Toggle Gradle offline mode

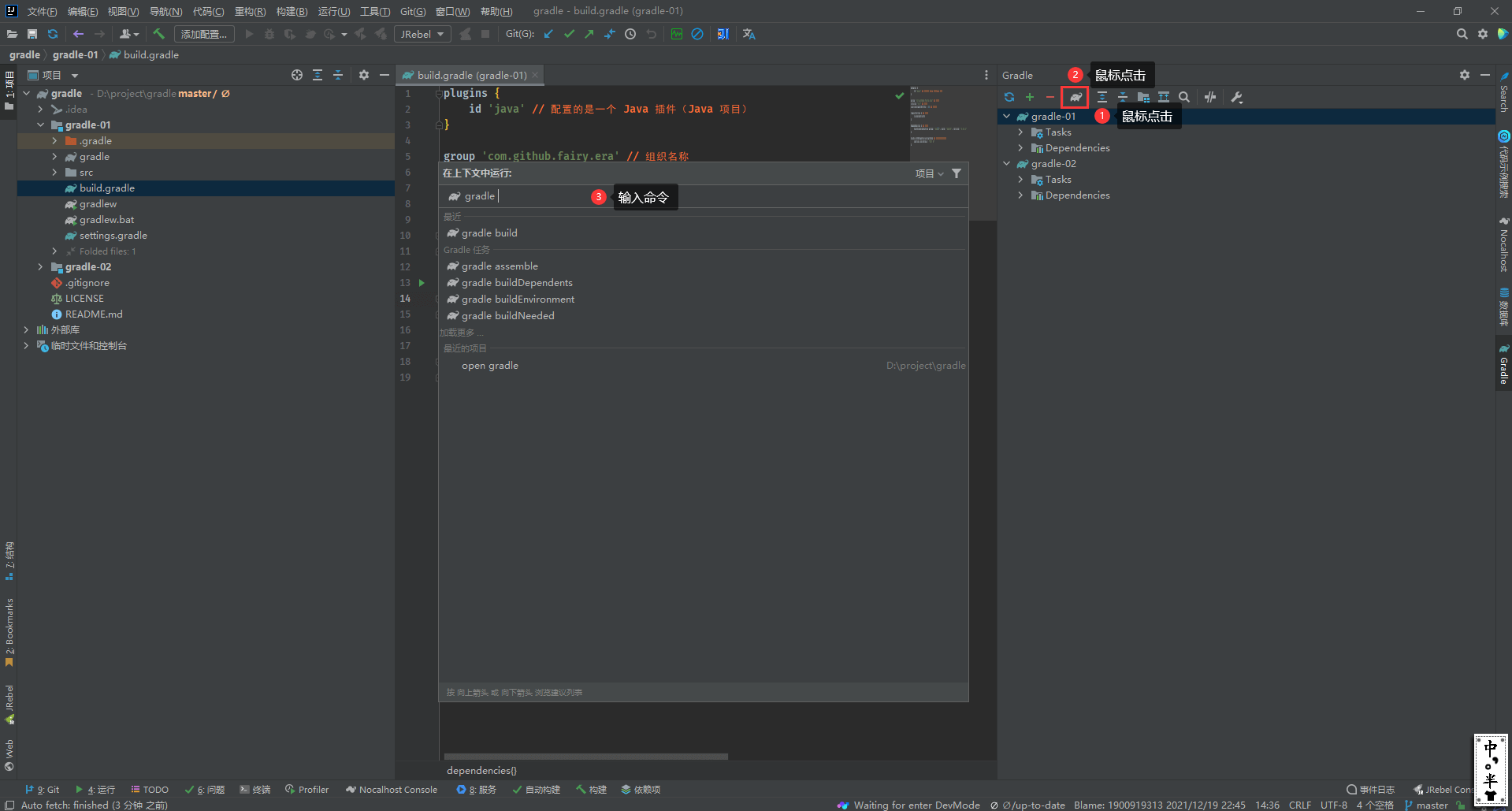click(x=1210, y=97)
